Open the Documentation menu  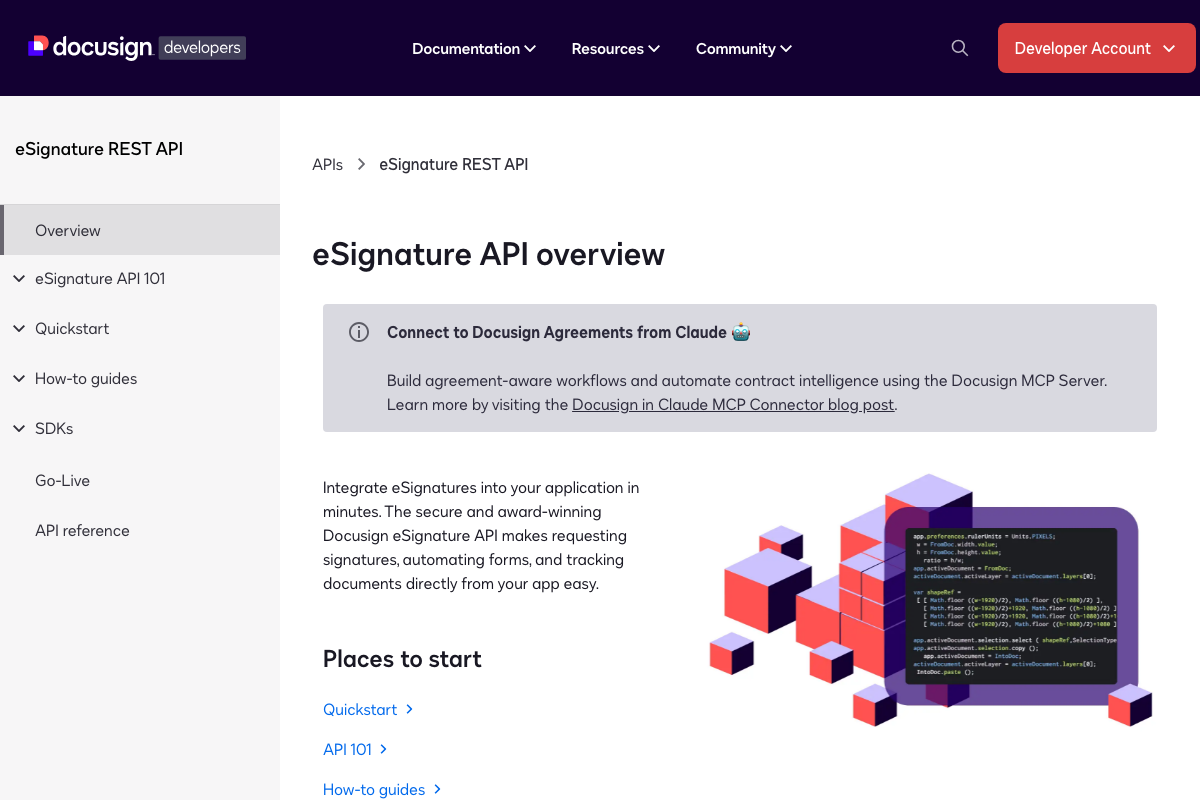point(474,48)
